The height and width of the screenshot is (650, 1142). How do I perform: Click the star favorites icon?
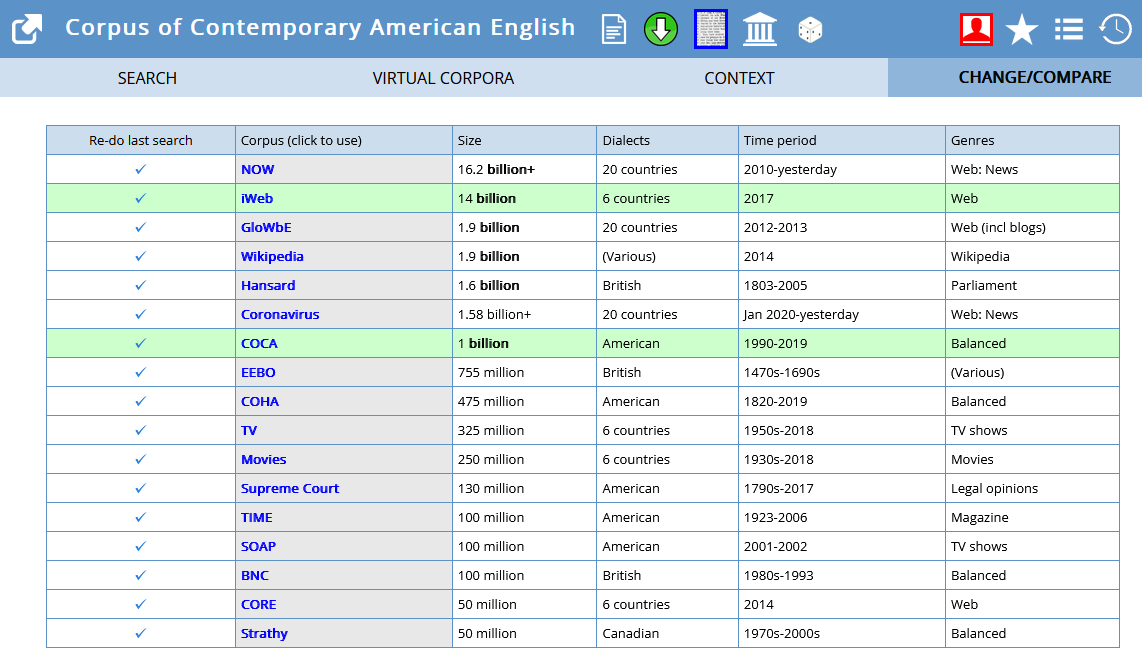point(1022,31)
